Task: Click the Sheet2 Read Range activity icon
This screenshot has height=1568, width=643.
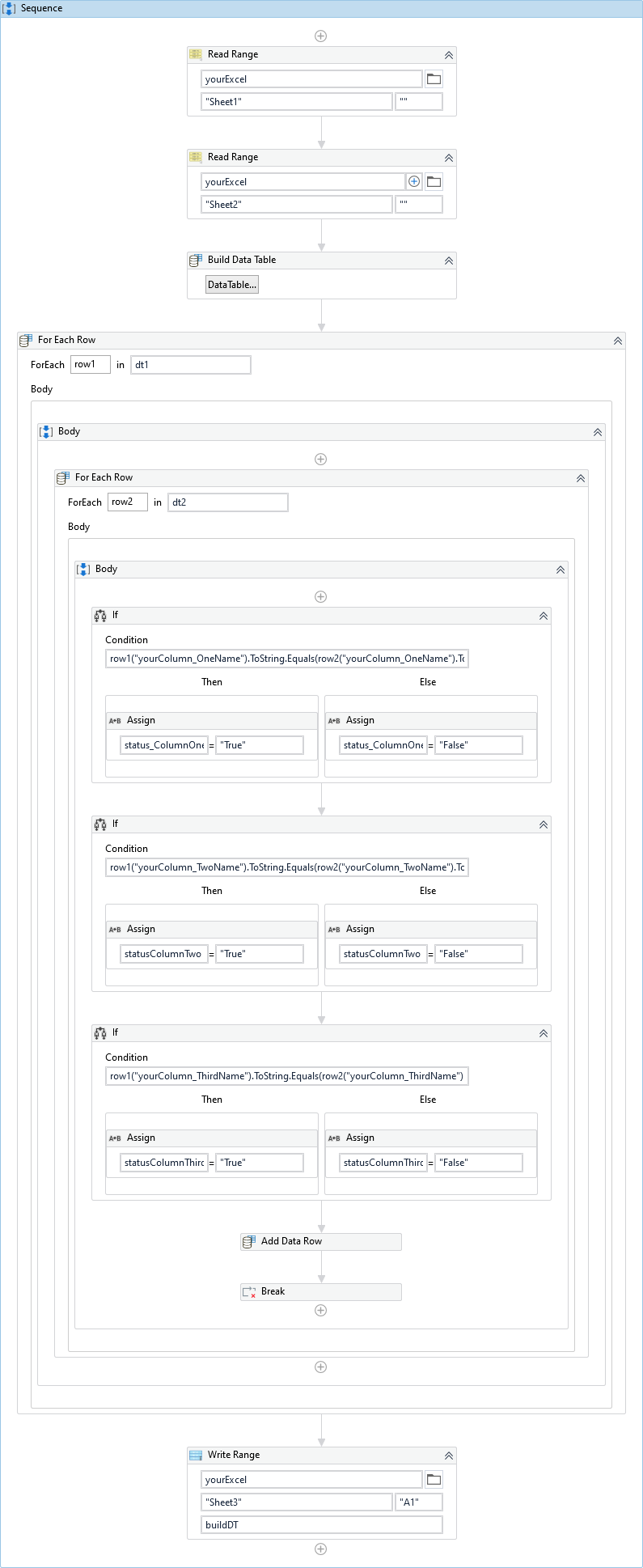Action: tap(196, 158)
